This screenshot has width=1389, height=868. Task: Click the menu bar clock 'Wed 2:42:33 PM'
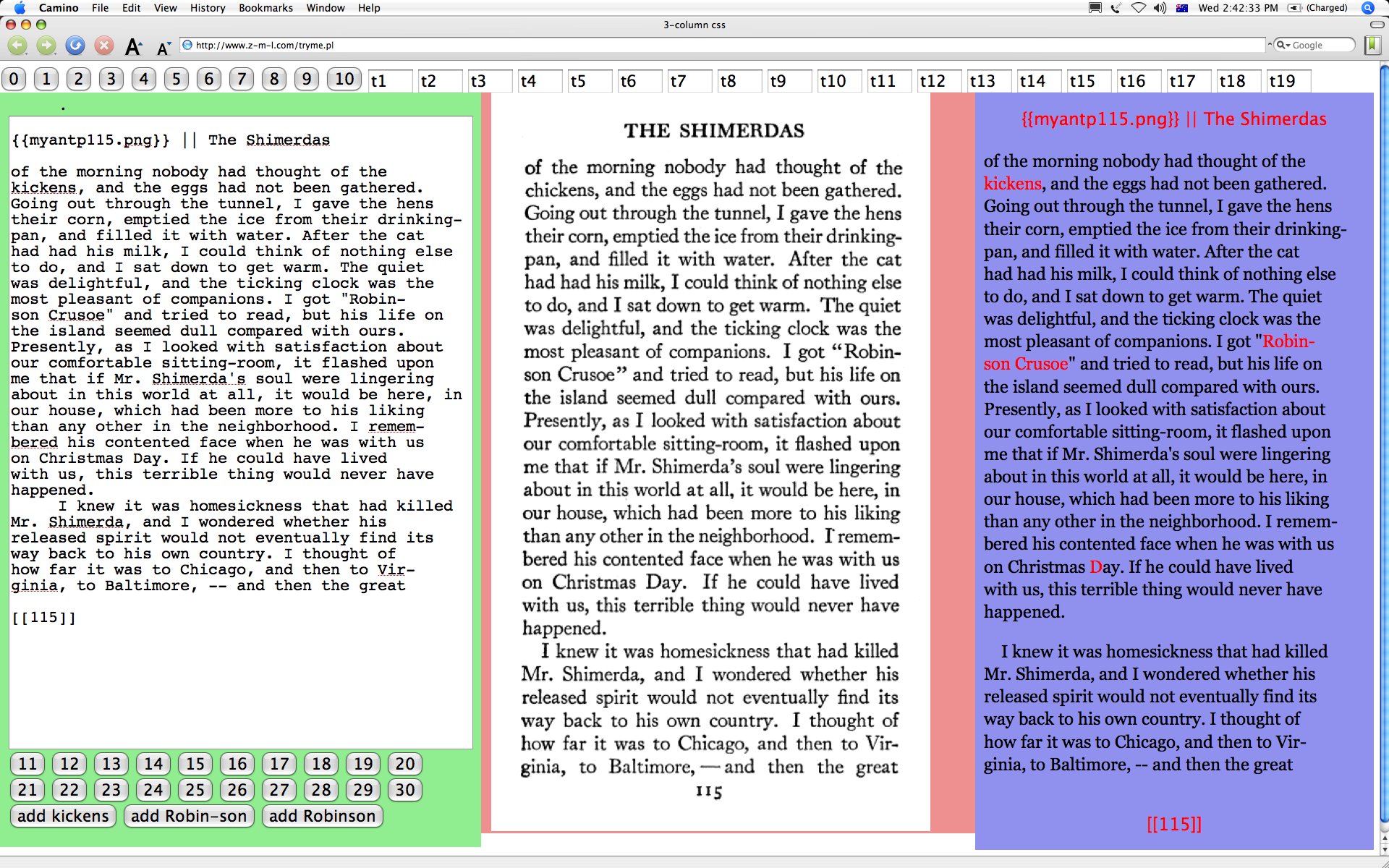pyautogui.click(x=1238, y=8)
